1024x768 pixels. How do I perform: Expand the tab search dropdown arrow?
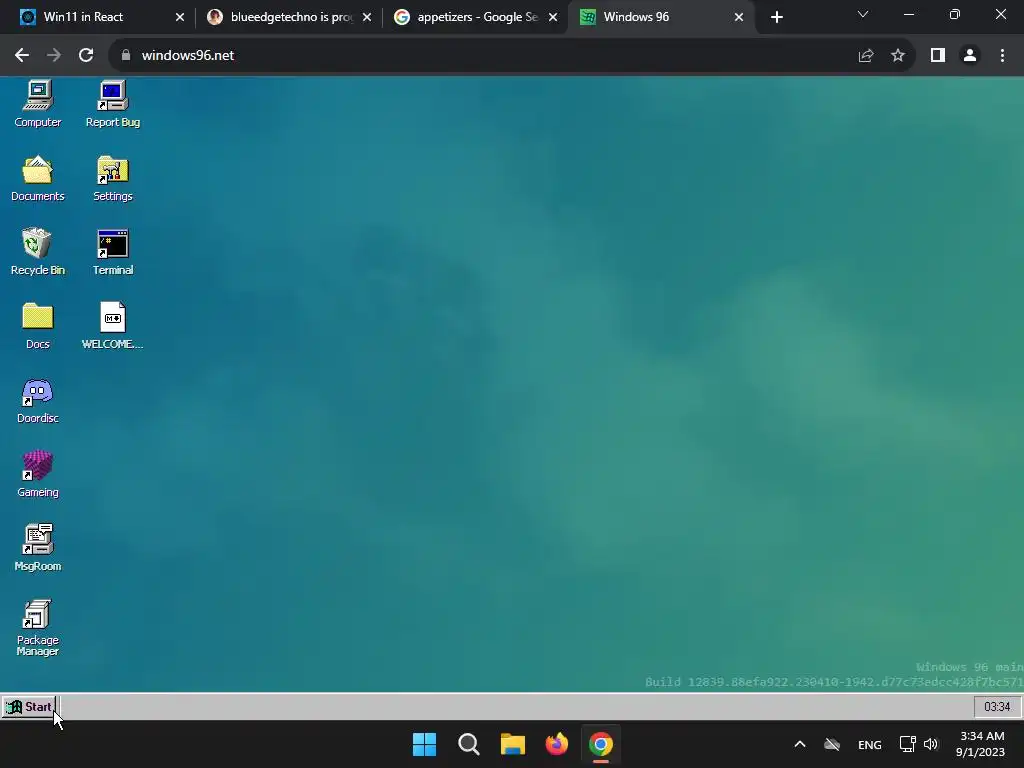click(863, 14)
